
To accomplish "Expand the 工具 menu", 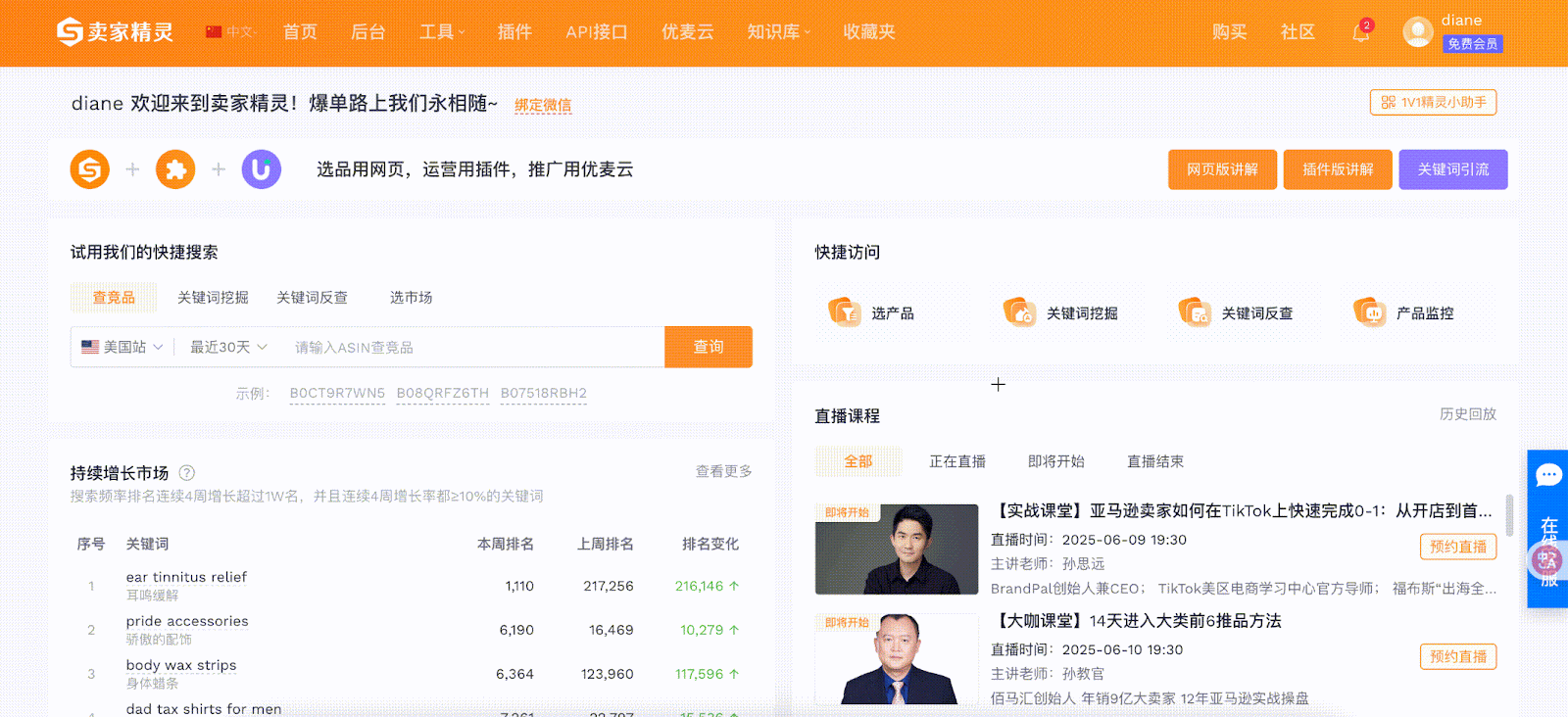I will point(442,32).
